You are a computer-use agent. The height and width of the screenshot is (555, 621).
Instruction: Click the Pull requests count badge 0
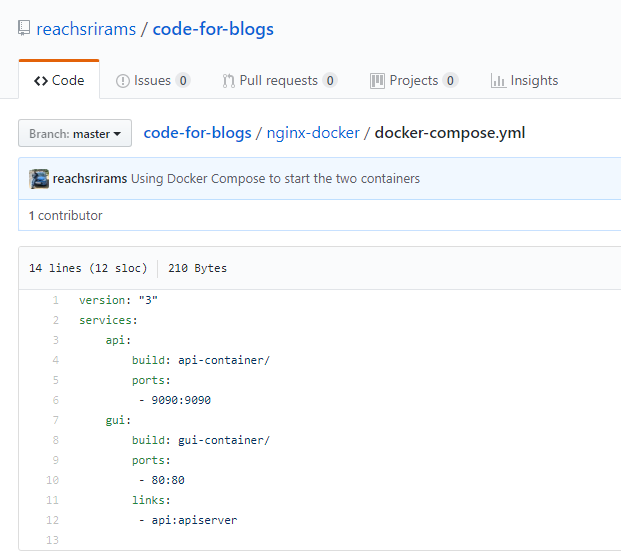[330, 80]
